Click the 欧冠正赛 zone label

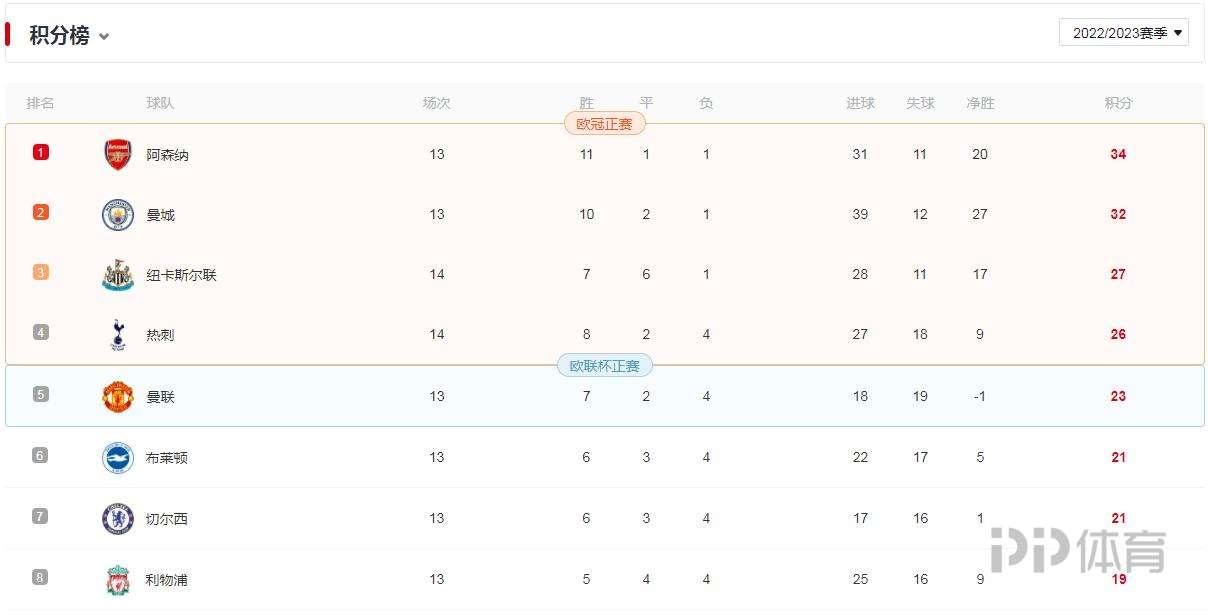[605, 124]
